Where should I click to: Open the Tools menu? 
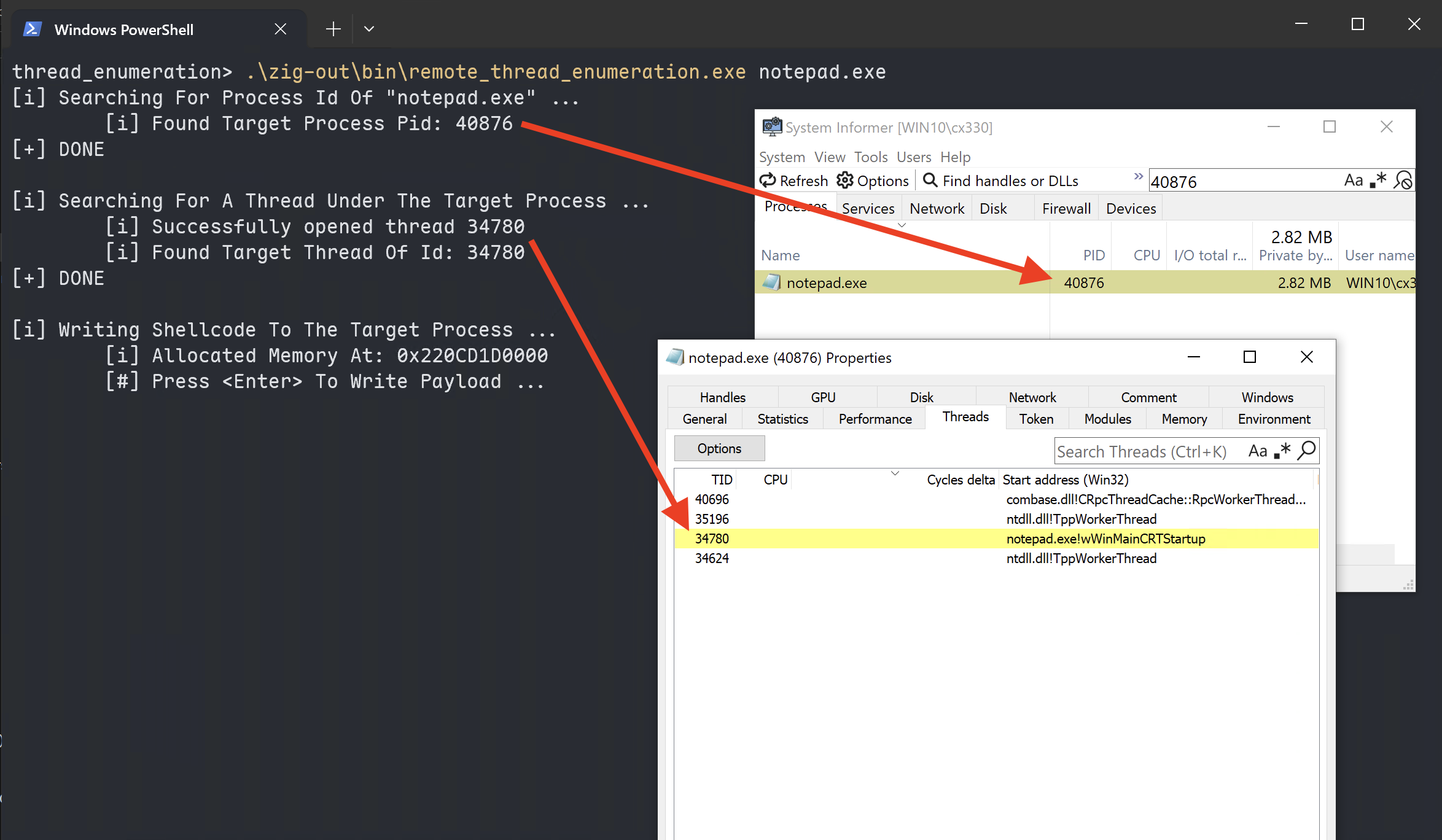point(870,157)
